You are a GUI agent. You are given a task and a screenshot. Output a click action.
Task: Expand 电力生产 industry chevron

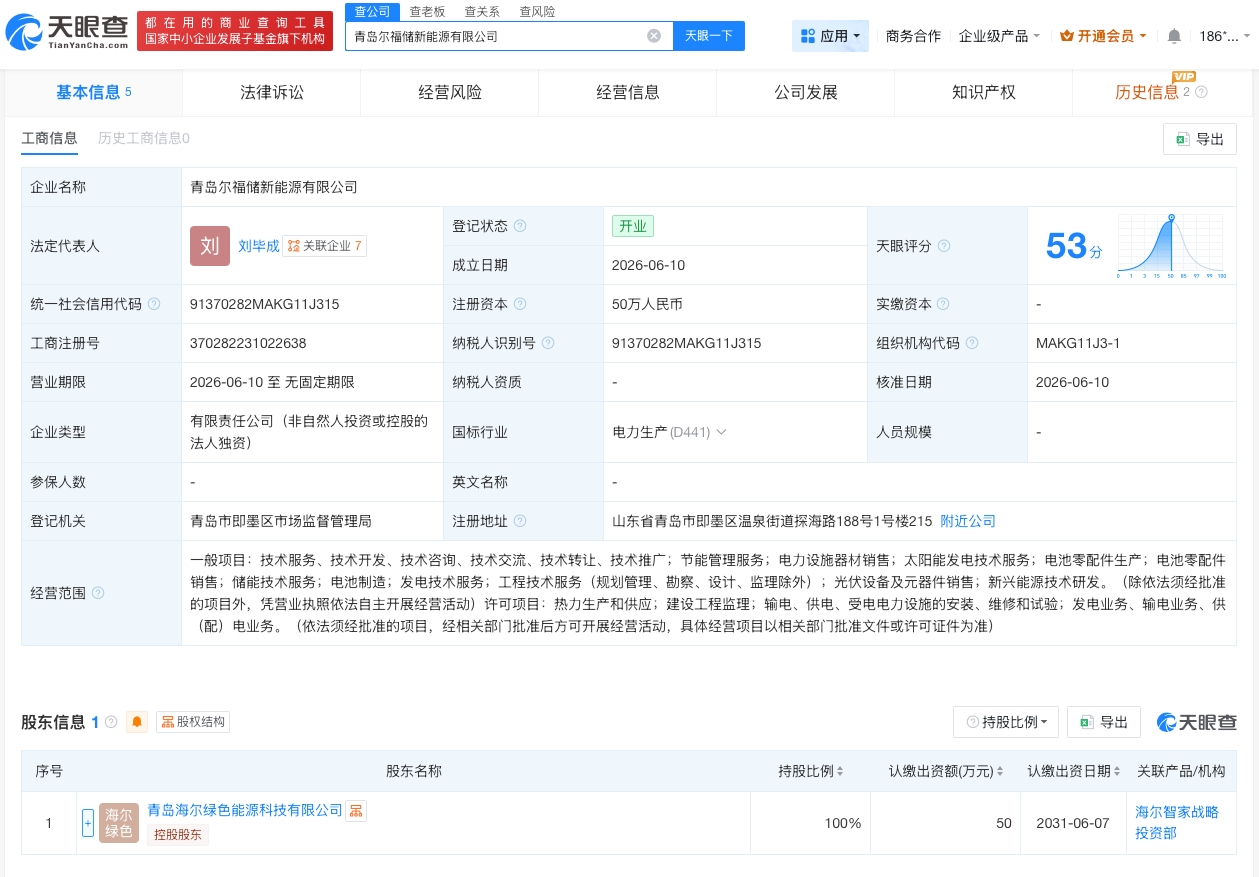click(721, 432)
